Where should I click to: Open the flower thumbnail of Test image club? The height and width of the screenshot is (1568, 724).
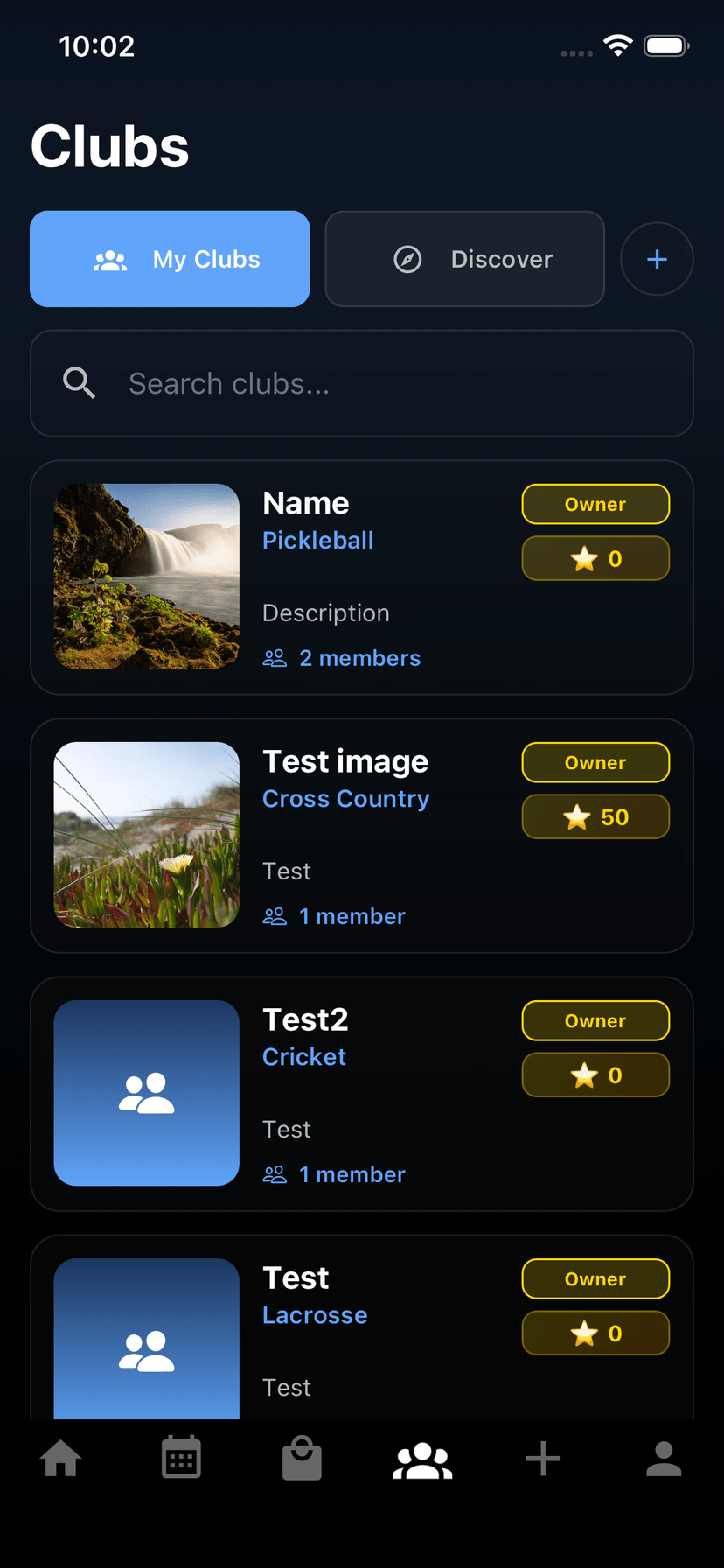coord(147,835)
